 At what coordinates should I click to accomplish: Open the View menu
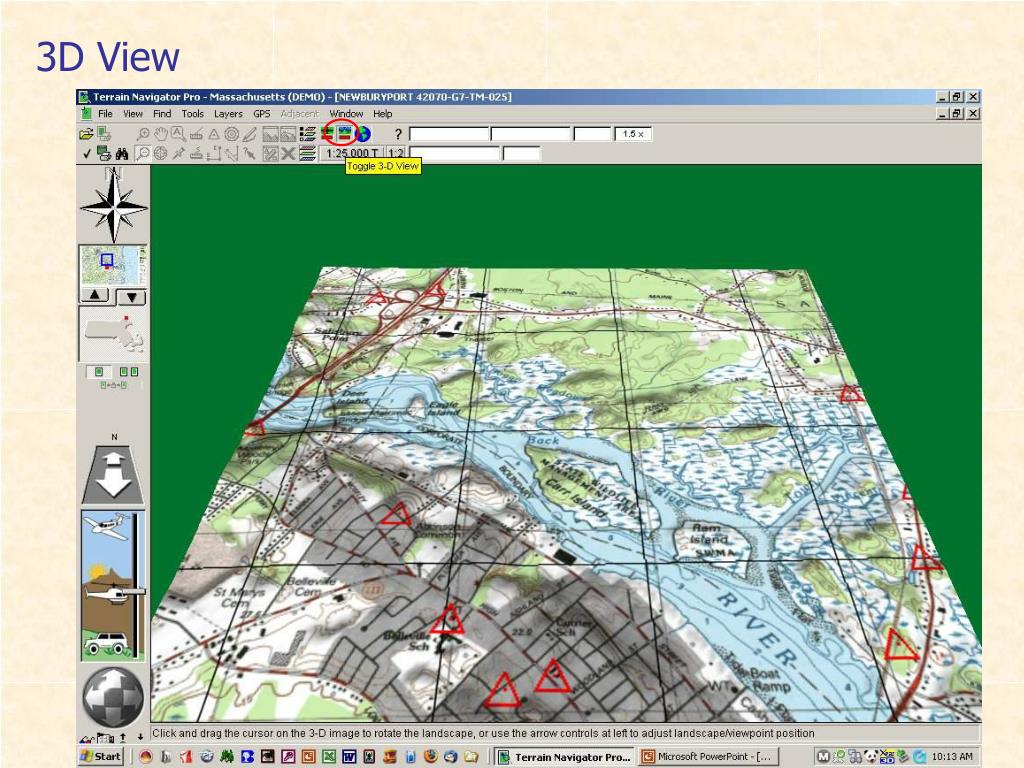tap(133, 114)
